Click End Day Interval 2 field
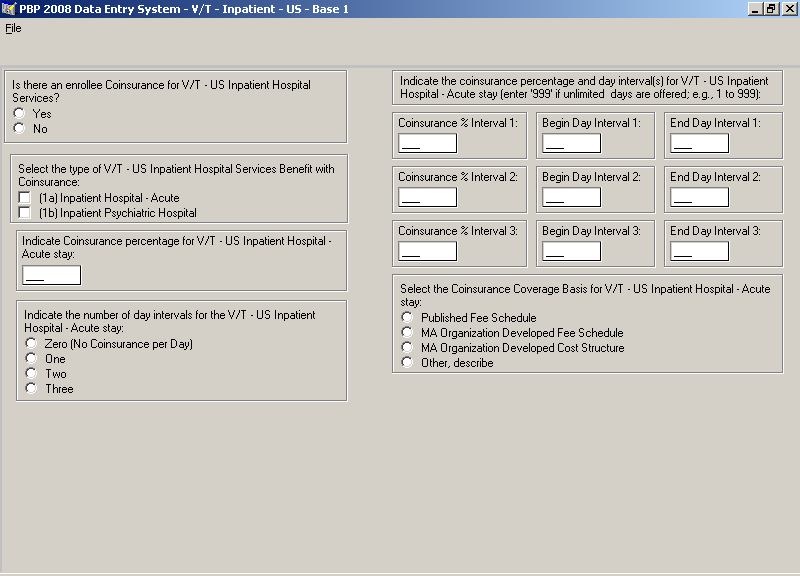This screenshot has width=800, height=576. [699, 197]
